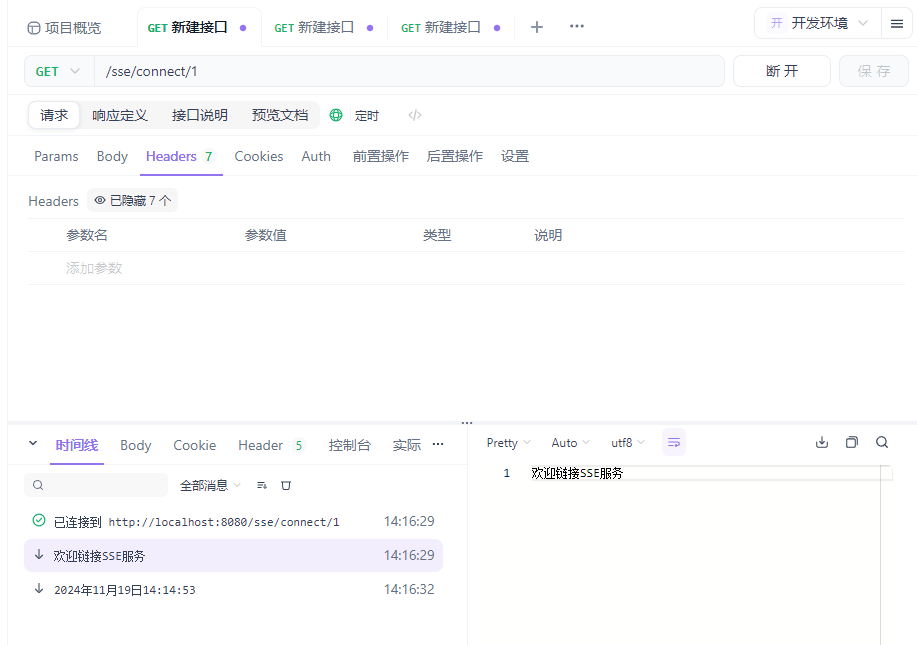Switch to the 请求 request tab
The image size is (917, 645).
[x=54, y=115]
